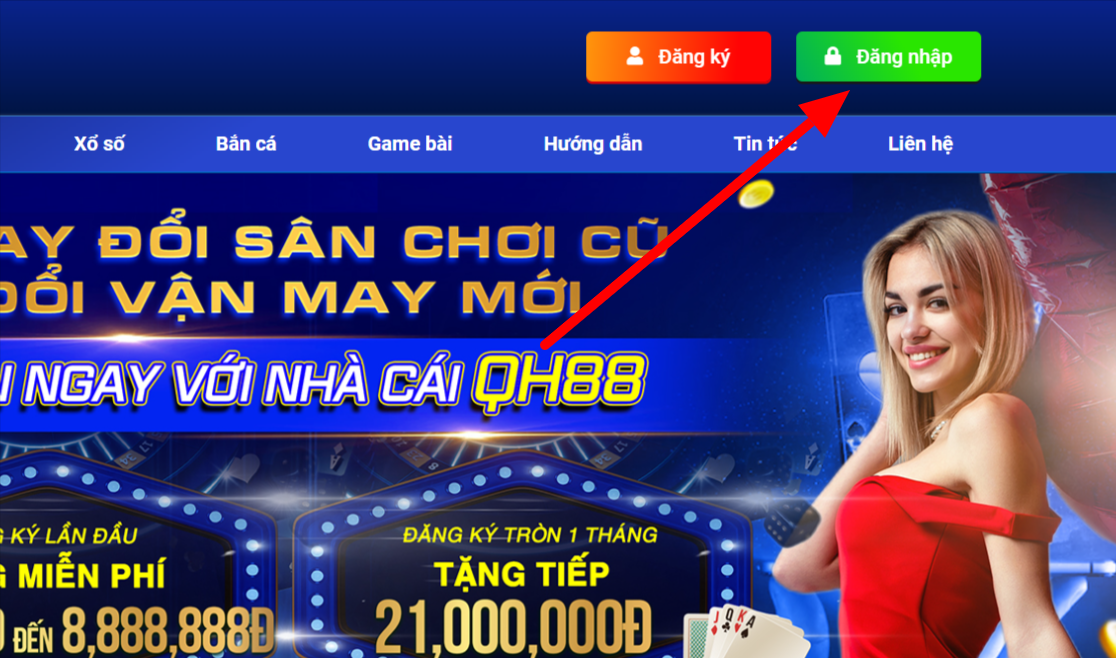Click the ĐỔI SÂN CHƠI CŨ headline text
Image resolution: width=1116 pixels, height=658 pixels.
[335, 242]
